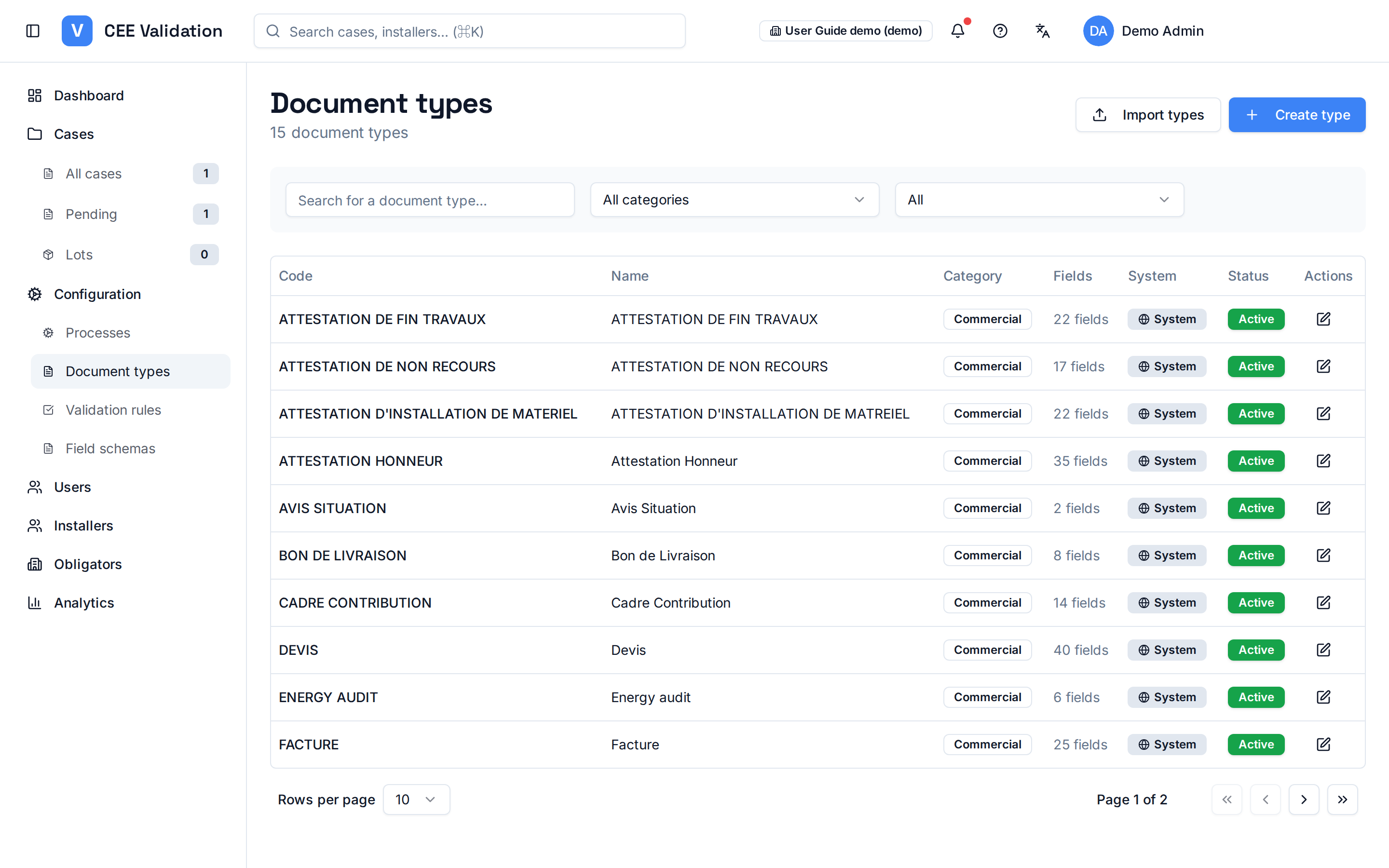This screenshot has width=1389, height=868.
Task: Open the language translation icon
Action: [1042, 31]
